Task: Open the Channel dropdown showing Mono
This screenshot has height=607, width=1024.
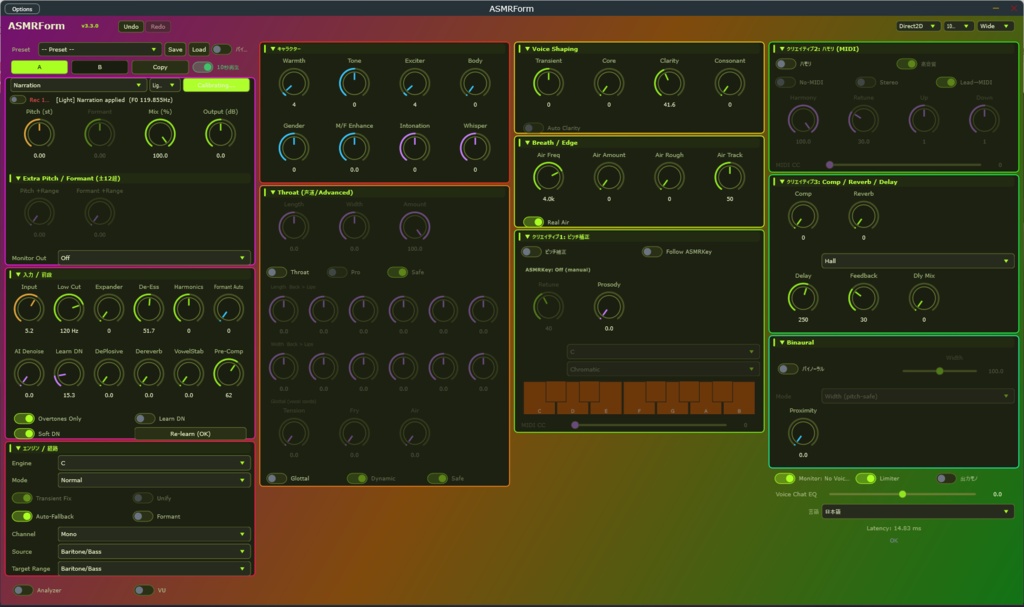Action: (153, 534)
